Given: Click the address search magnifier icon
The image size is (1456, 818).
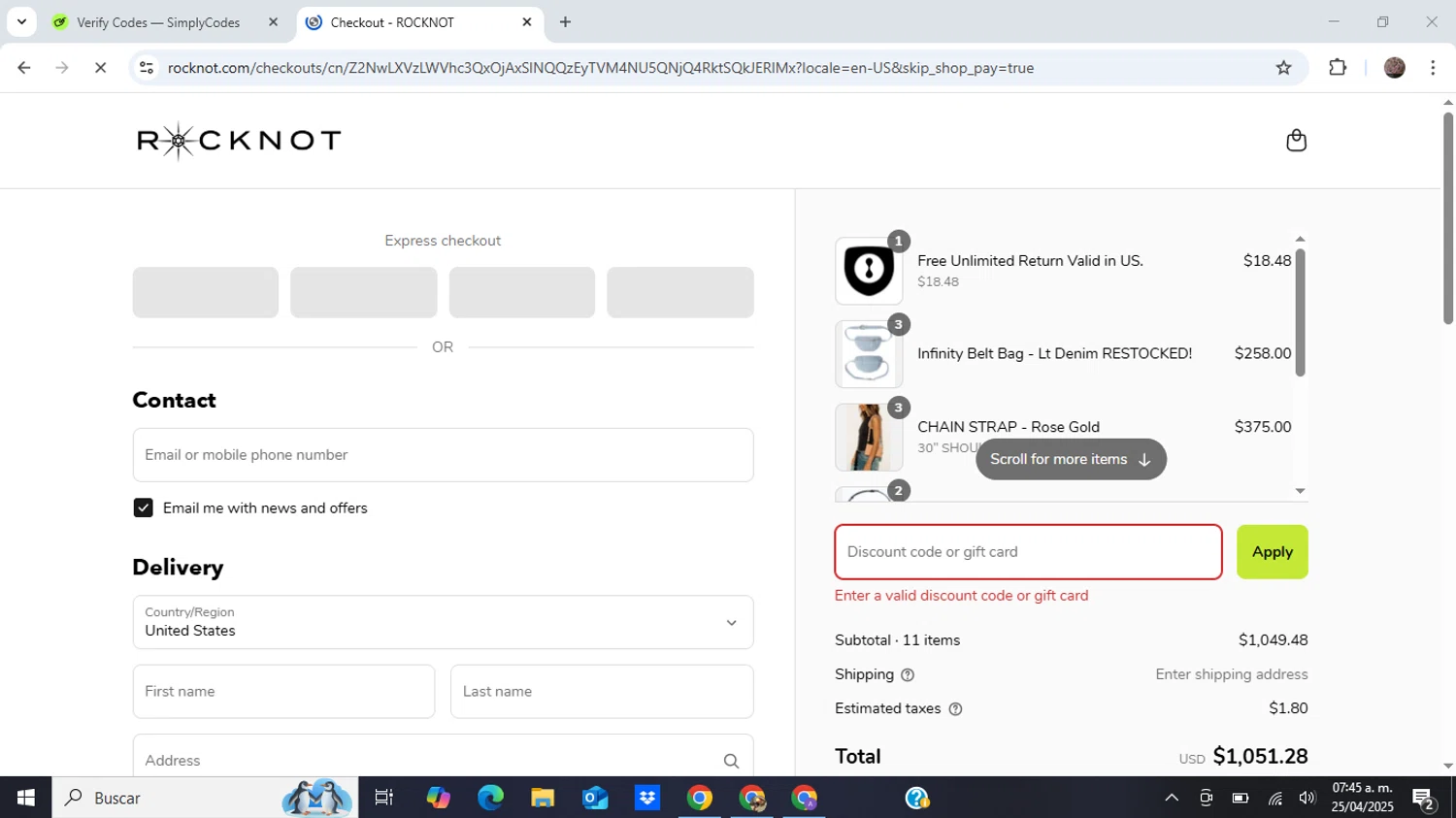Looking at the screenshot, I should 731,762.
